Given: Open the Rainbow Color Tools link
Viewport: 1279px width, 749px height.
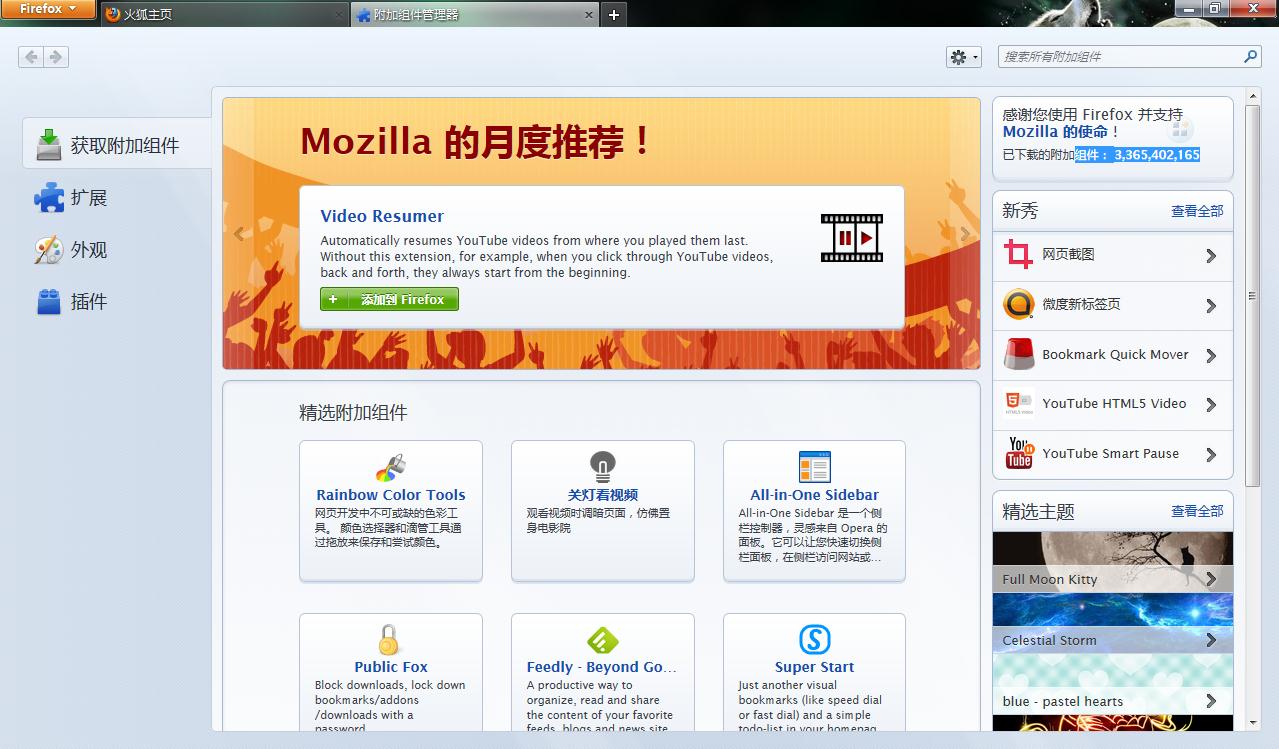Looking at the screenshot, I should pos(391,495).
